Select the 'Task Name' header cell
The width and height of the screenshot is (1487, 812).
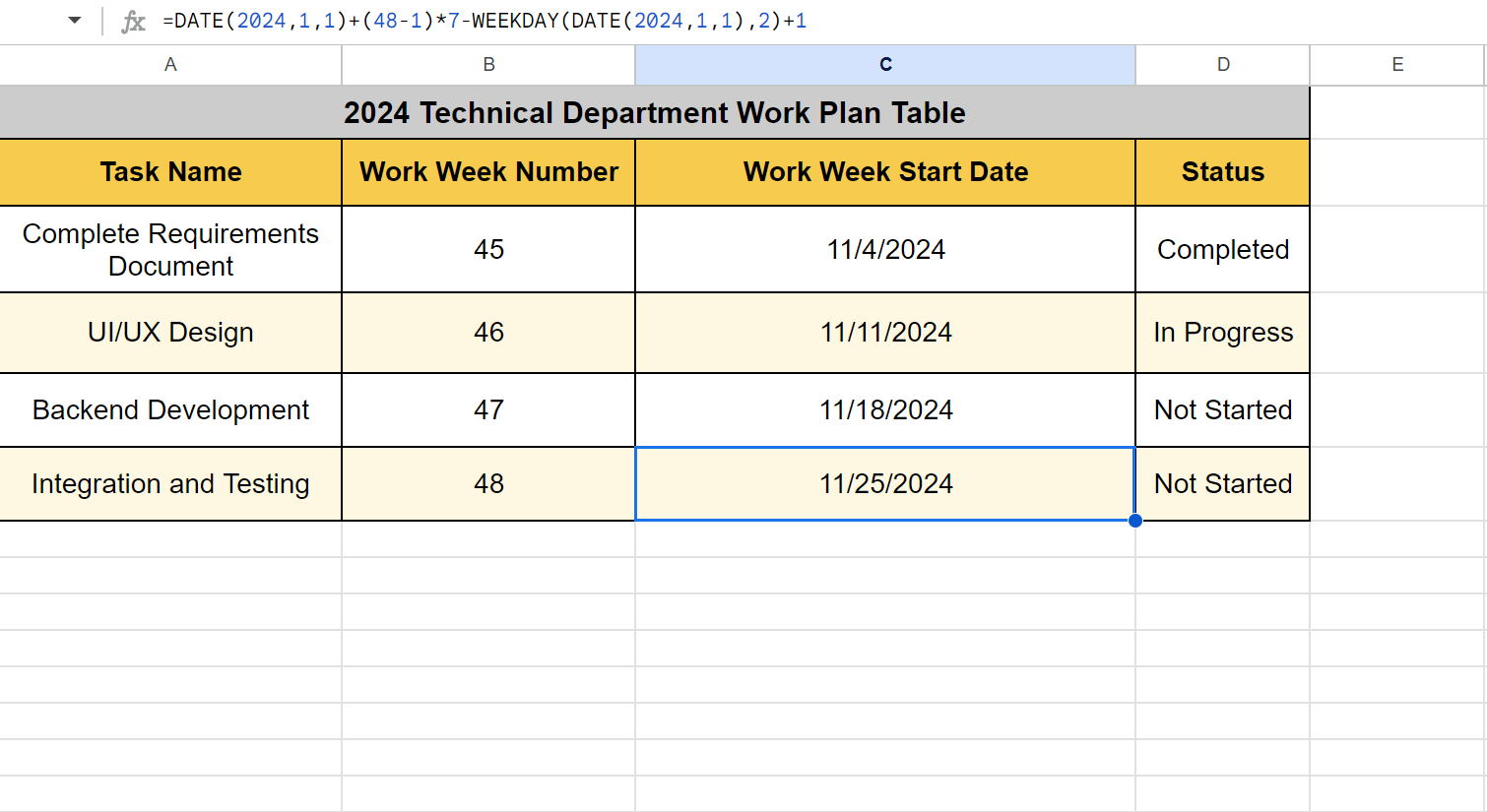pos(170,172)
